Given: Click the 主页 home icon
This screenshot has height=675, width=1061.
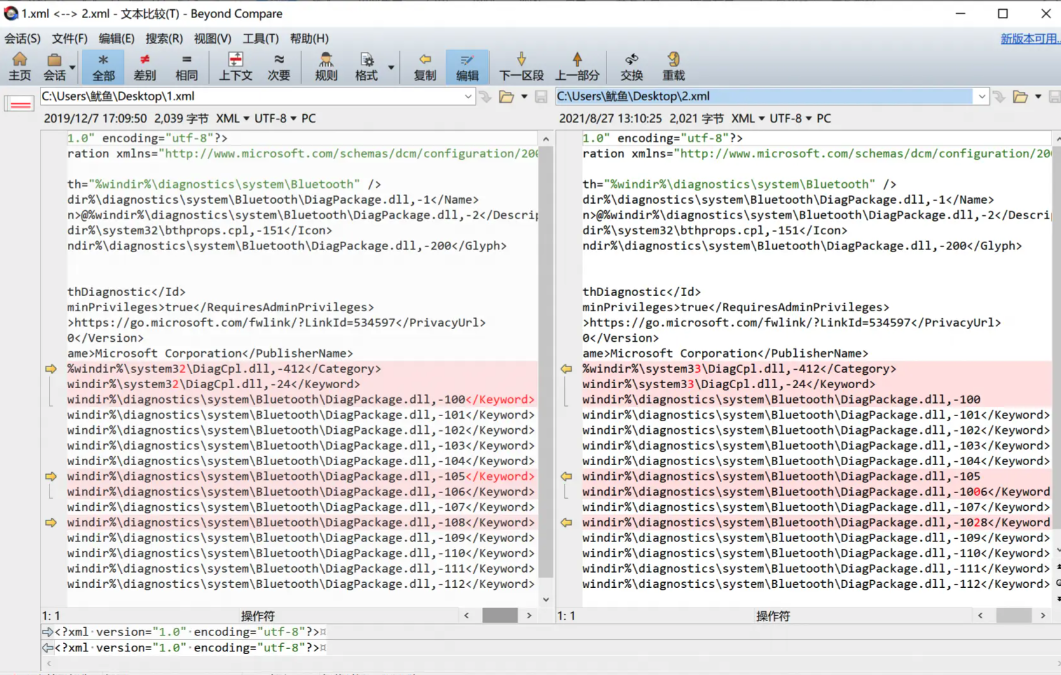Looking at the screenshot, I should click(x=20, y=66).
